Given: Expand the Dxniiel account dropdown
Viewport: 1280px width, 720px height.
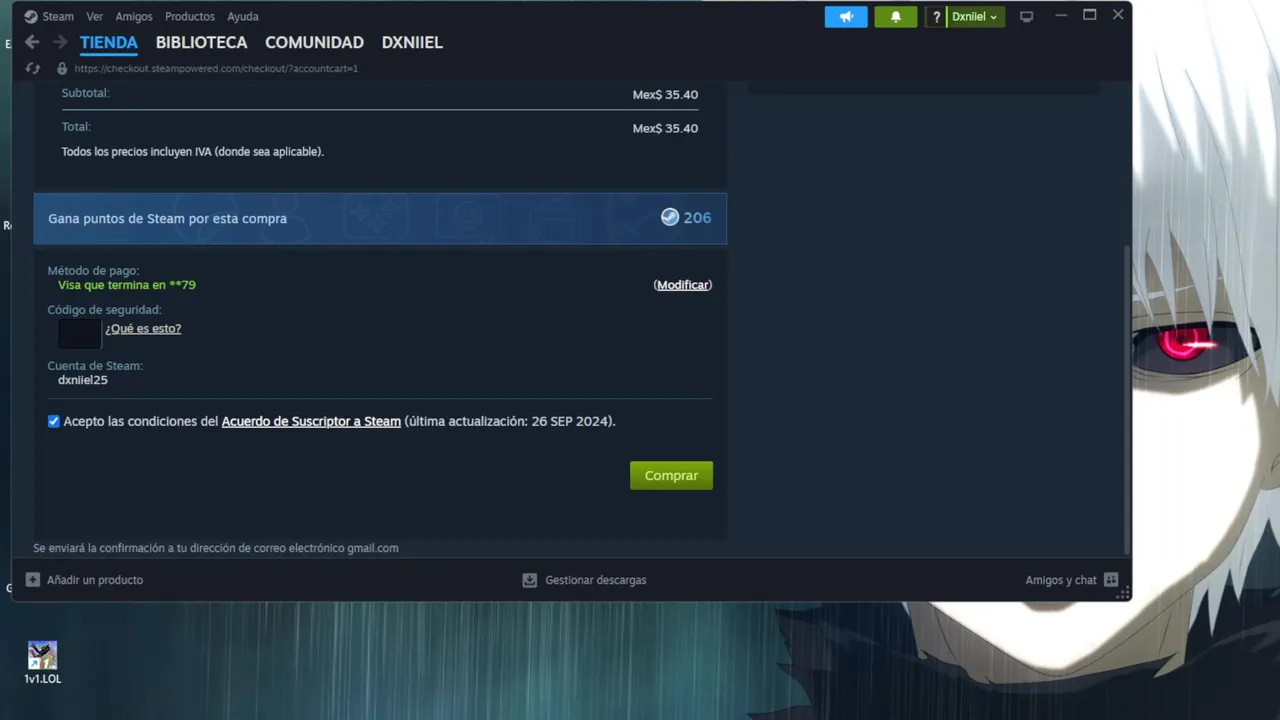Looking at the screenshot, I should click(975, 17).
